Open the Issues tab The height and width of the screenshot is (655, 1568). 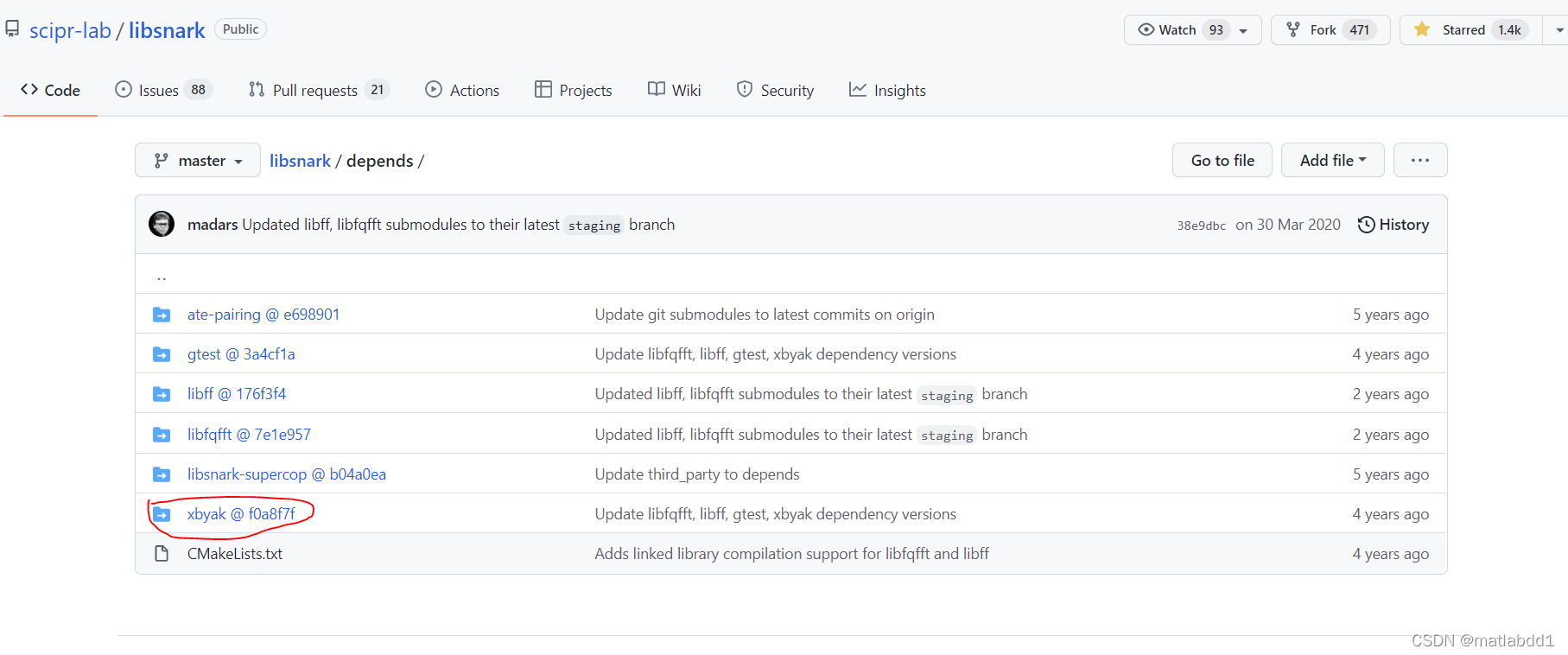163,90
